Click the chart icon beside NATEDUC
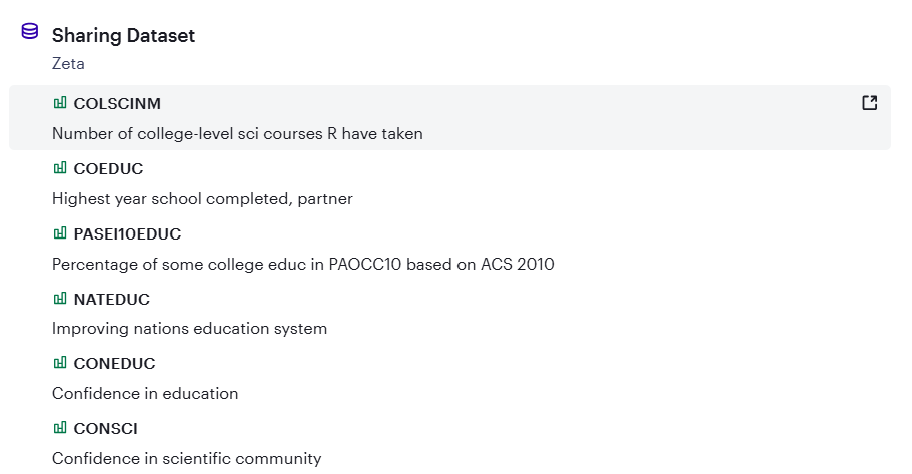 click(x=60, y=298)
